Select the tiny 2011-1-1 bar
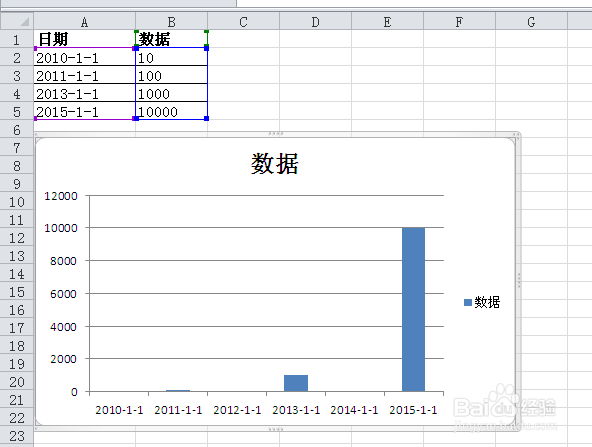The image size is (592, 447). [x=178, y=390]
